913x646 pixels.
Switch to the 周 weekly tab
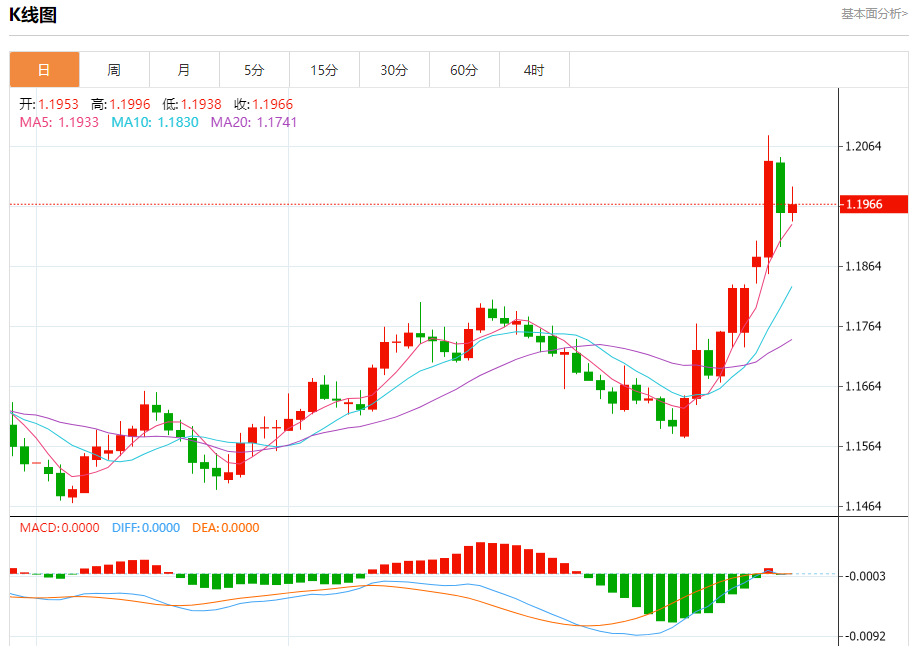click(x=114, y=70)
